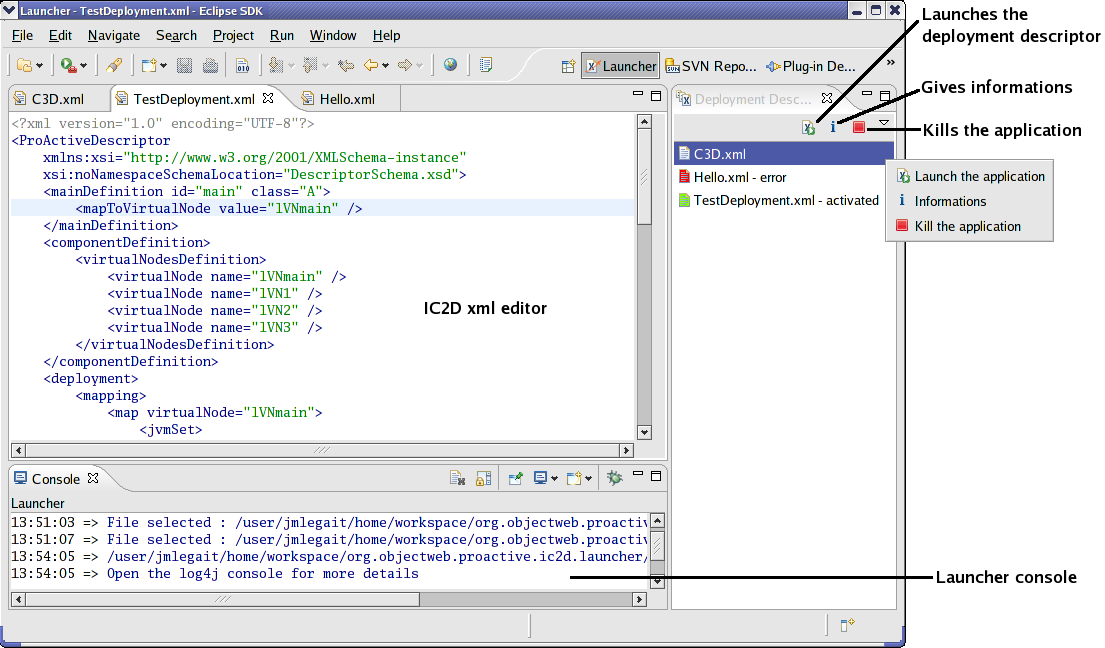Click the Save disk icon in toolbar

pyautogui.click(x=184, y=66)
